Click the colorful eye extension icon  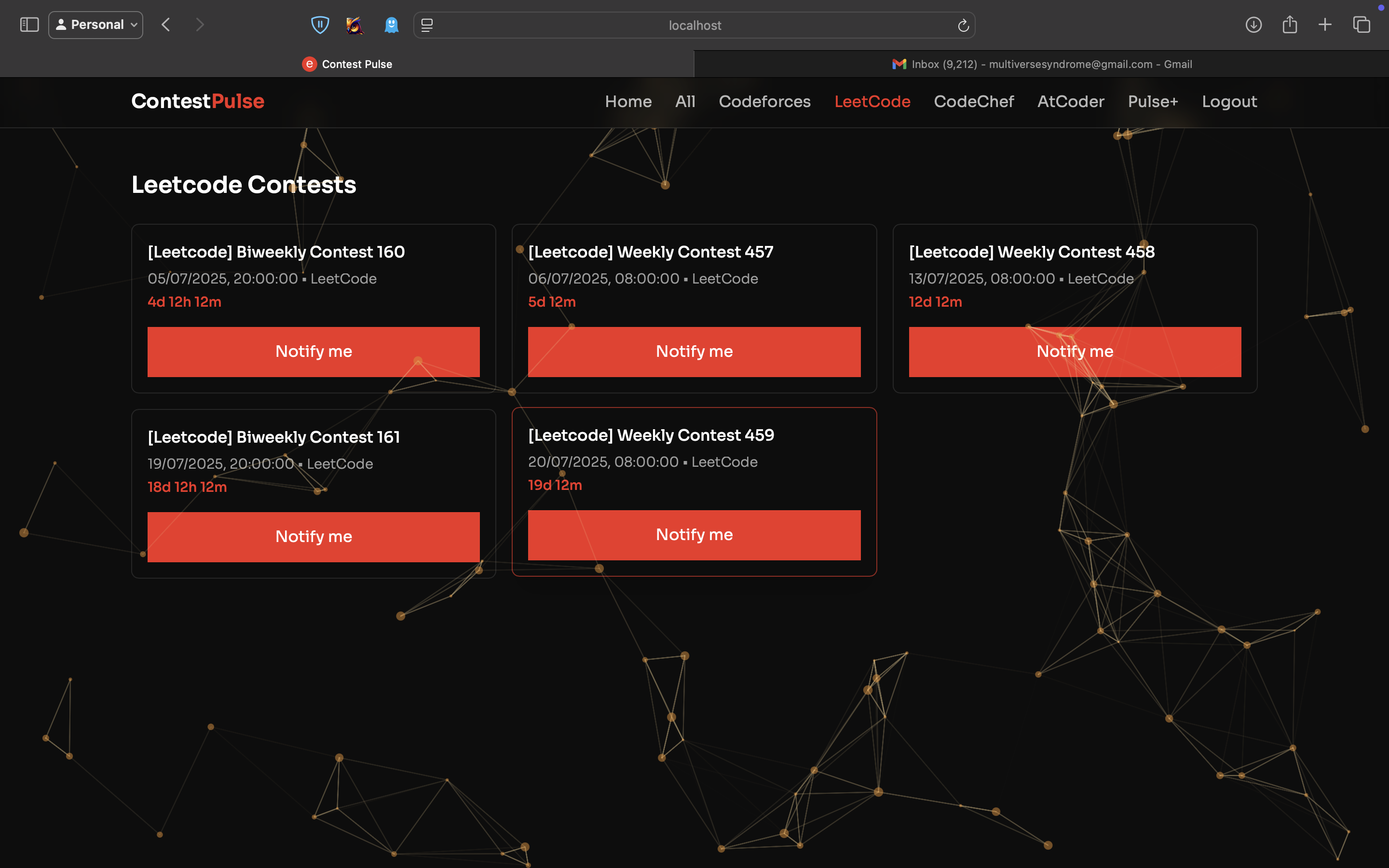pyautogui.click(x=354, y=25)
